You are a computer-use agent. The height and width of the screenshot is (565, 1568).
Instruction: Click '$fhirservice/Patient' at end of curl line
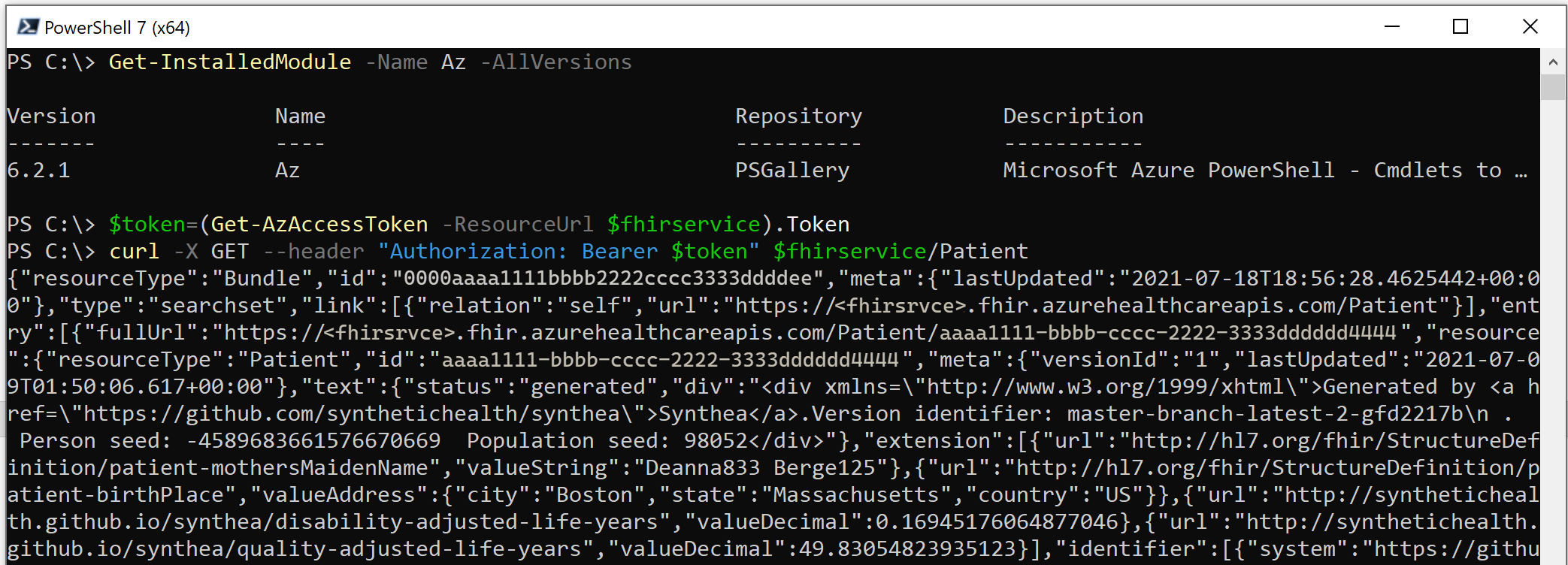[x=901, y=252]
